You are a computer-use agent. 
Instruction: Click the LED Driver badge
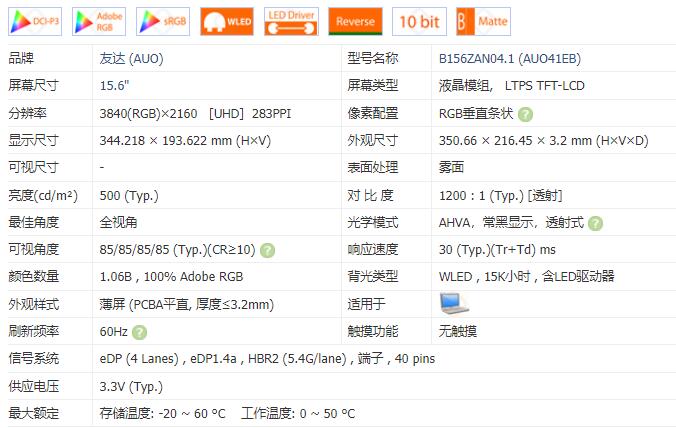(291, 22)
